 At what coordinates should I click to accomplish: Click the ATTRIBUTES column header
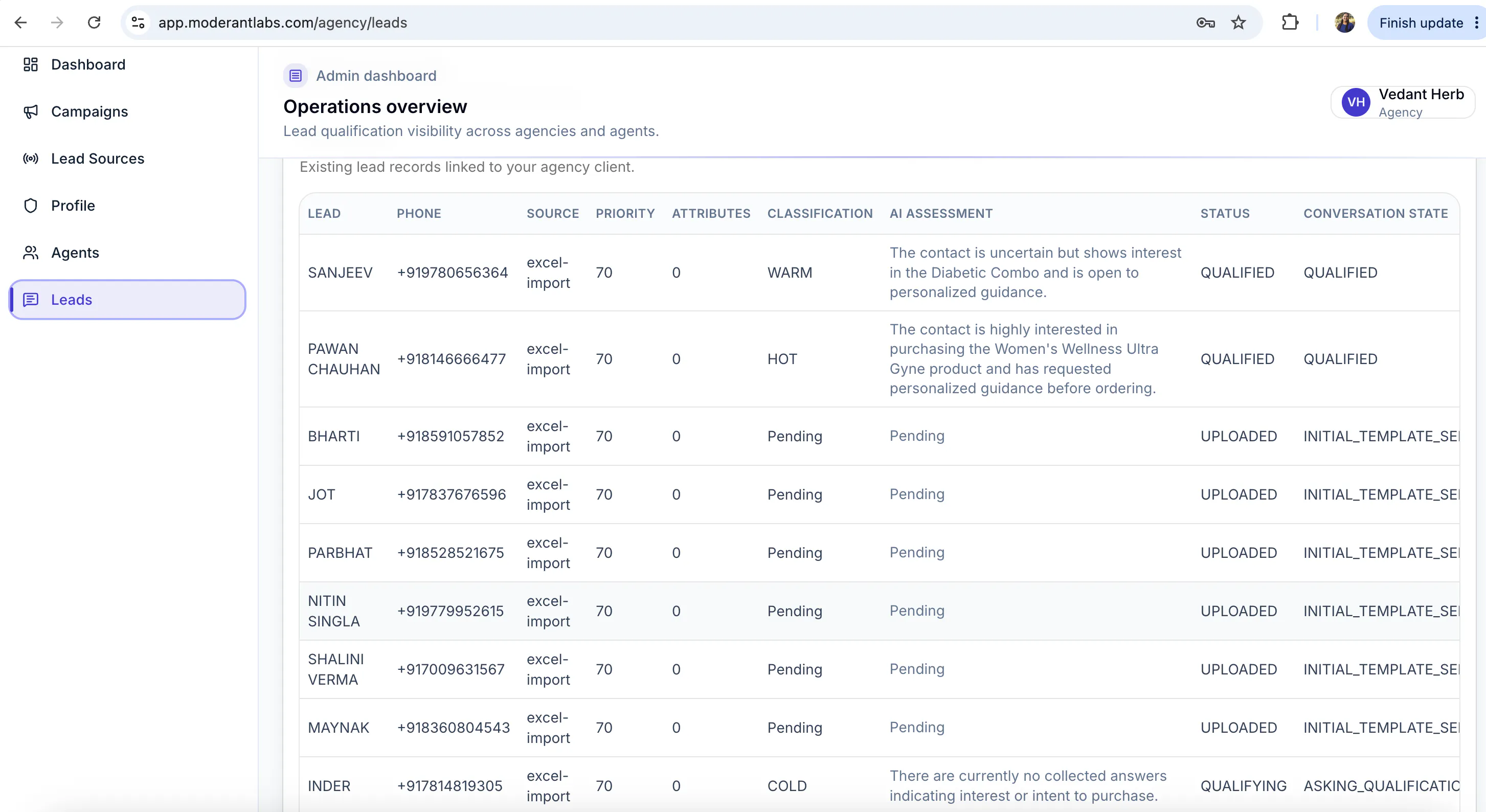point(711,213)
